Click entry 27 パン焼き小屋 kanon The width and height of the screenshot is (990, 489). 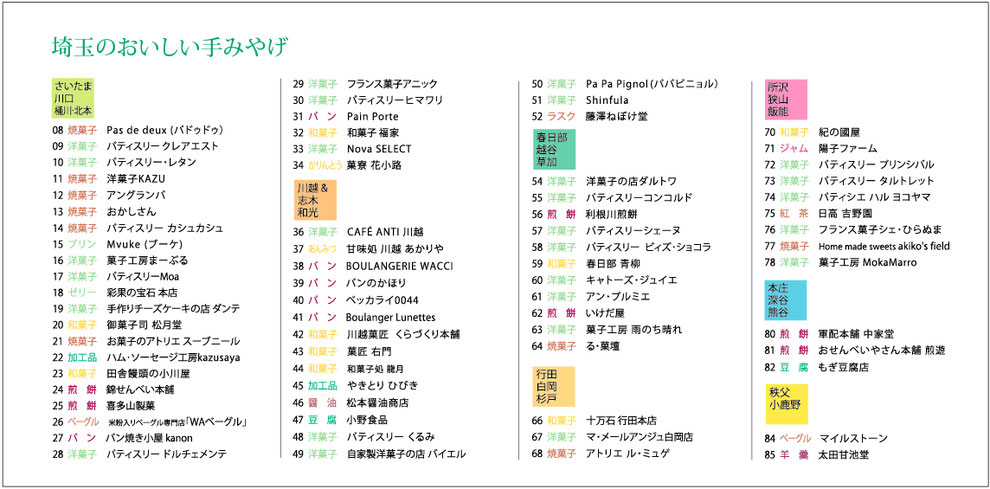coord(122,438)
